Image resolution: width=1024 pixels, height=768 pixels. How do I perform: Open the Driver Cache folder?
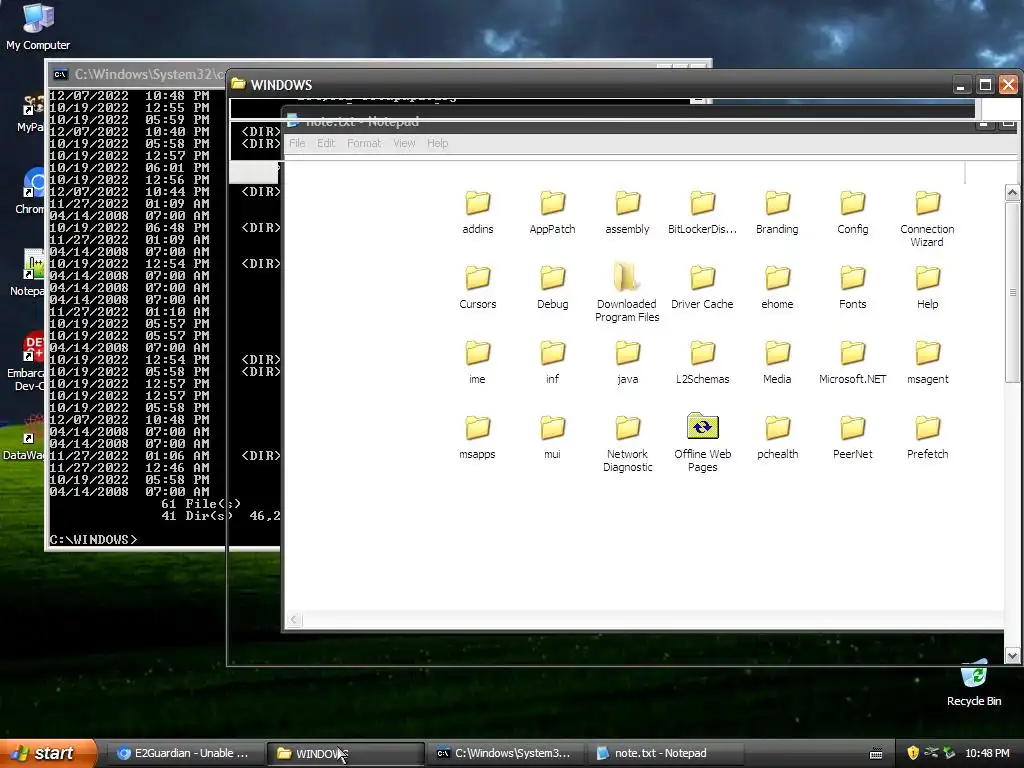coord(703,287)
